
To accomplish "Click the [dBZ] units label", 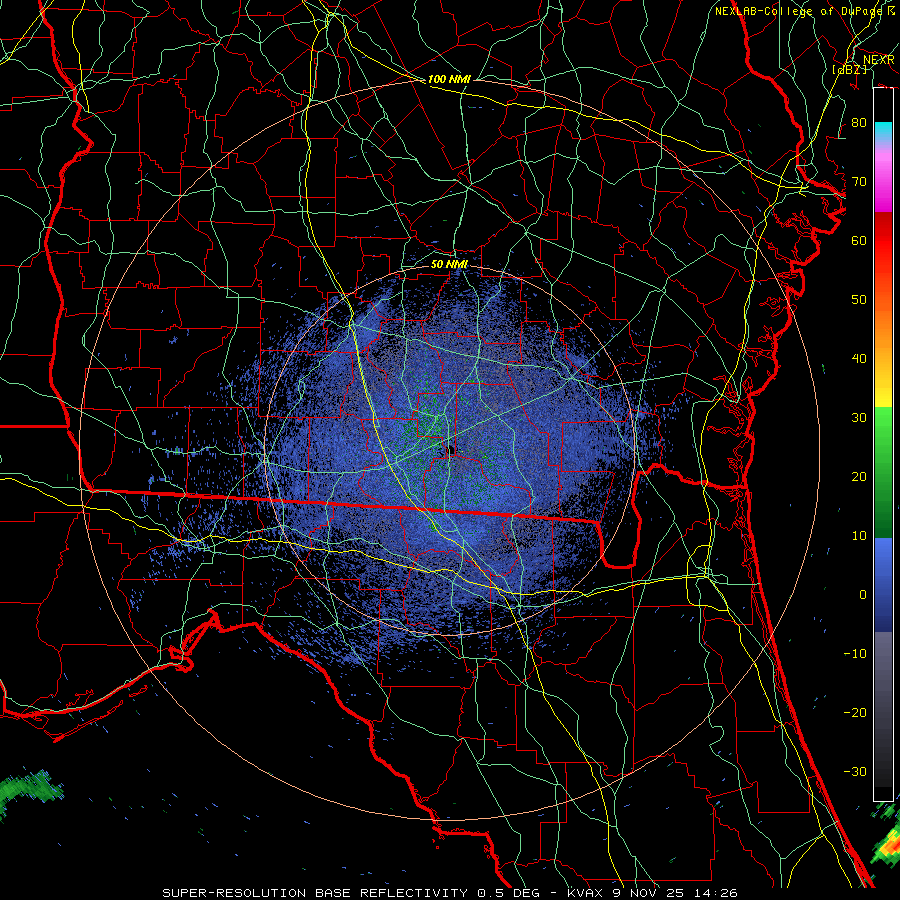I will (x=850, y=69).
